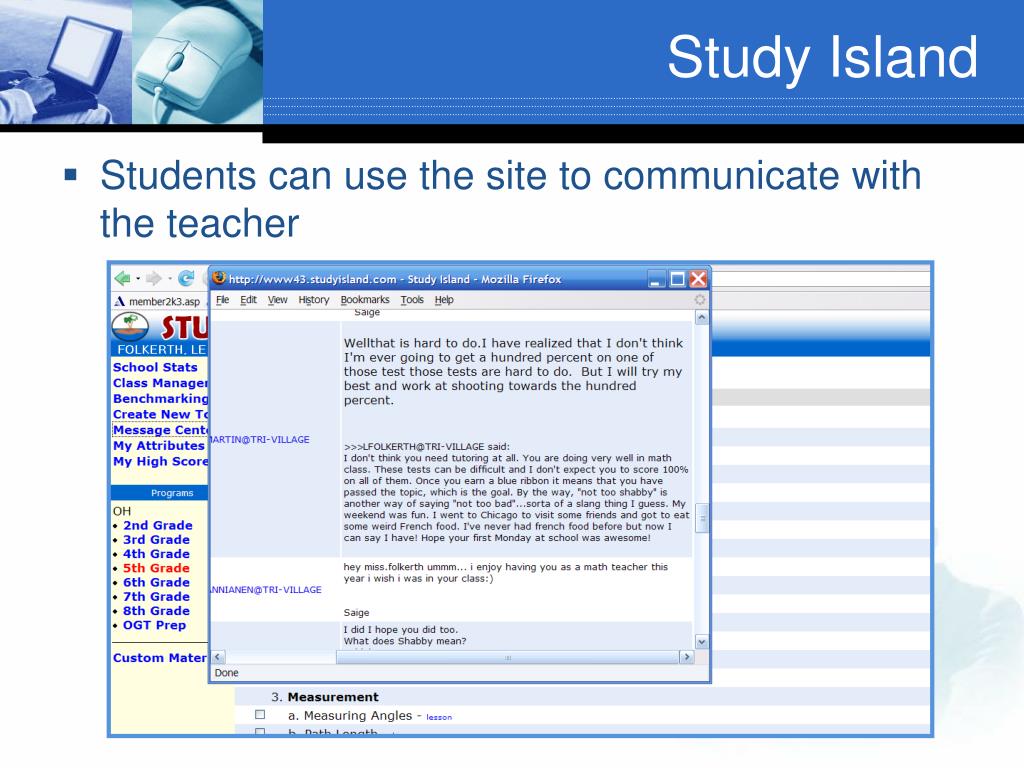Open the Edit menu
This screenshot has width=1024, height=768.
point(248,300)
